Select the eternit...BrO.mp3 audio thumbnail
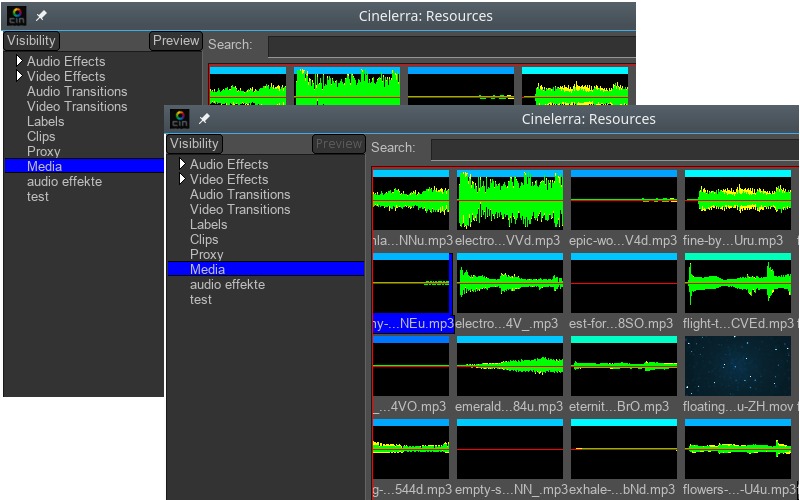800x500 pixels. (624, 366)
